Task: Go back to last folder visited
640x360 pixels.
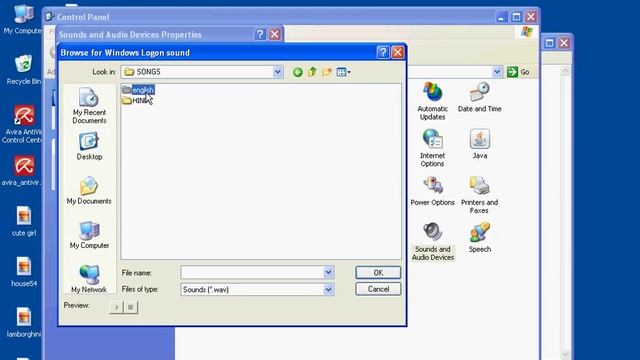Action: [298, 72]
